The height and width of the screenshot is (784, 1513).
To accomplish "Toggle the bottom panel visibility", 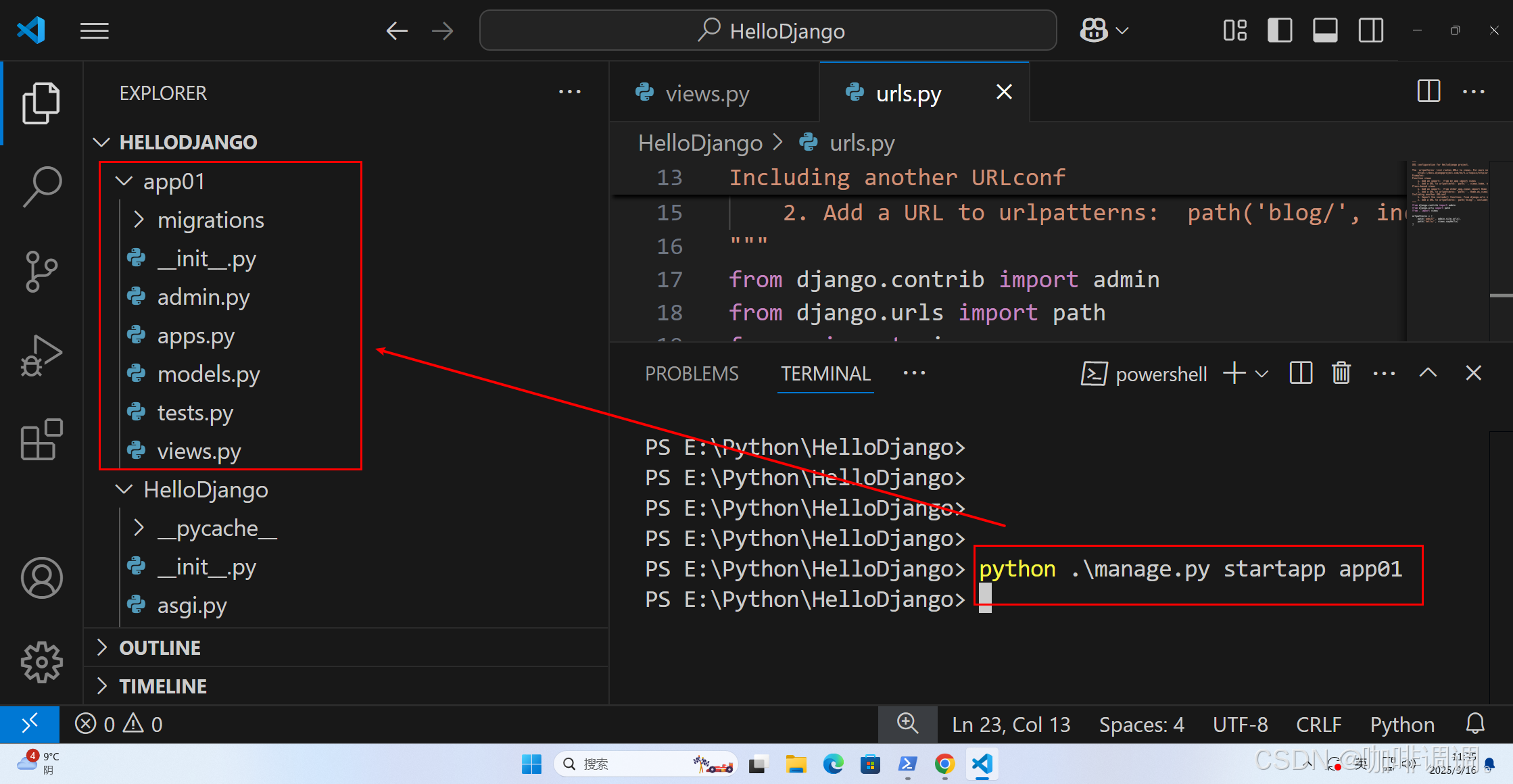I will (1325, 30).
